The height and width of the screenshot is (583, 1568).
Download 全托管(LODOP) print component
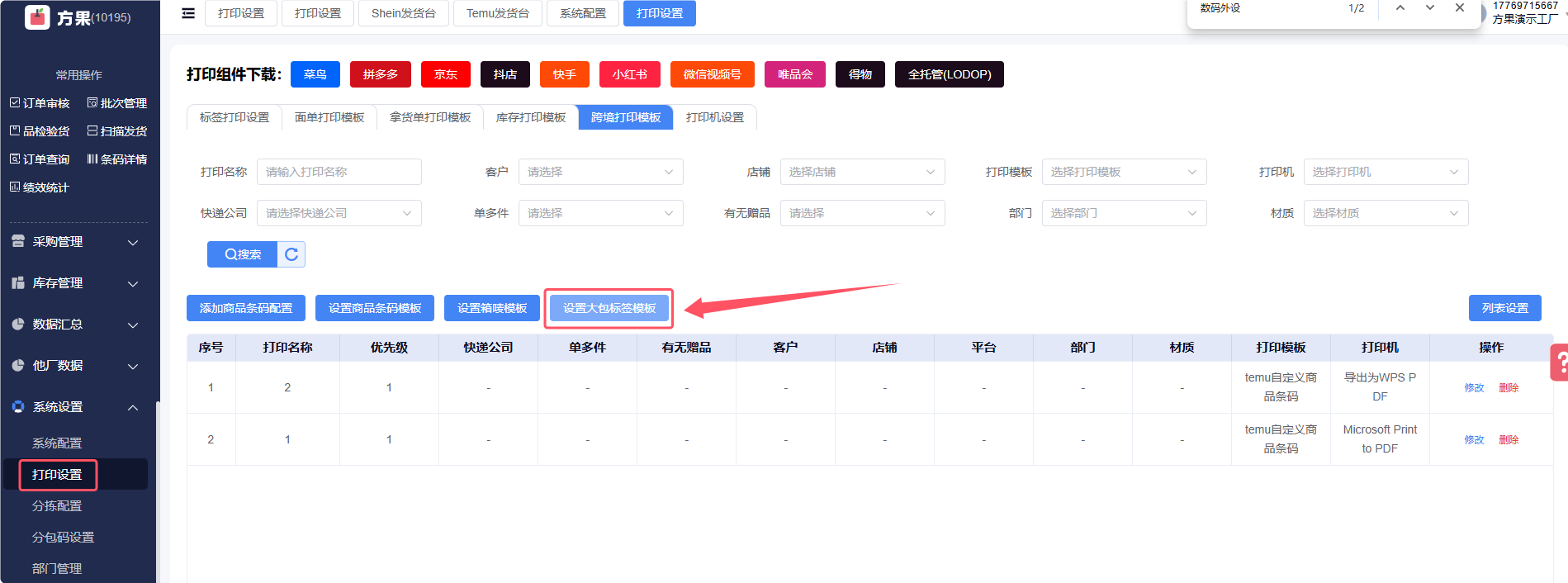tap(950, 74)
